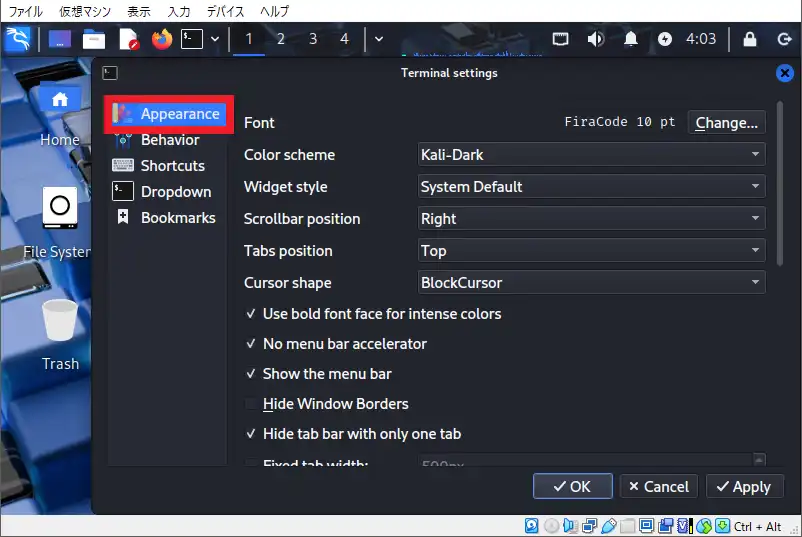Click the VirtualBox CPU virtualization status icon
The height and width of the screenshot is (537, 802).
[685, 526]
